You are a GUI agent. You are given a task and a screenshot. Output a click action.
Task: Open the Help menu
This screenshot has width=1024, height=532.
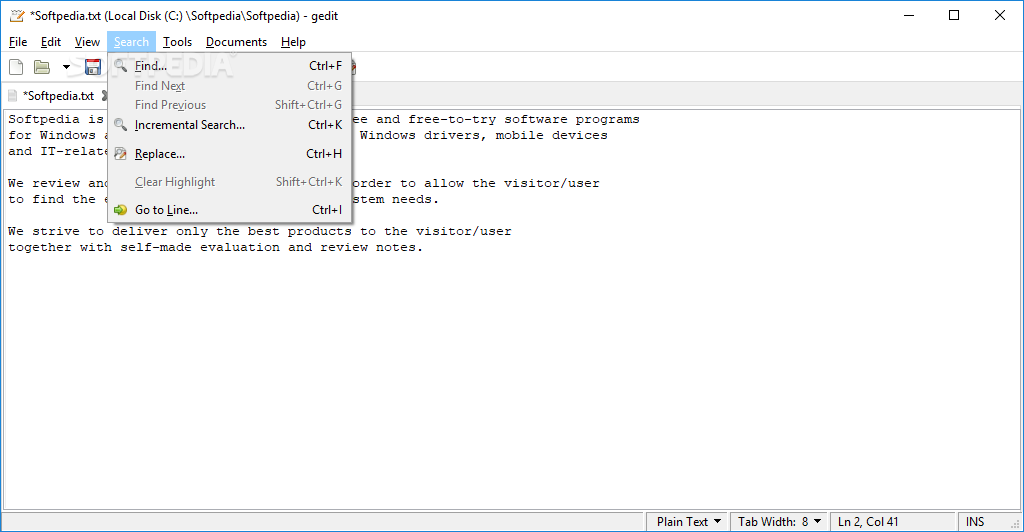(293, 42)
